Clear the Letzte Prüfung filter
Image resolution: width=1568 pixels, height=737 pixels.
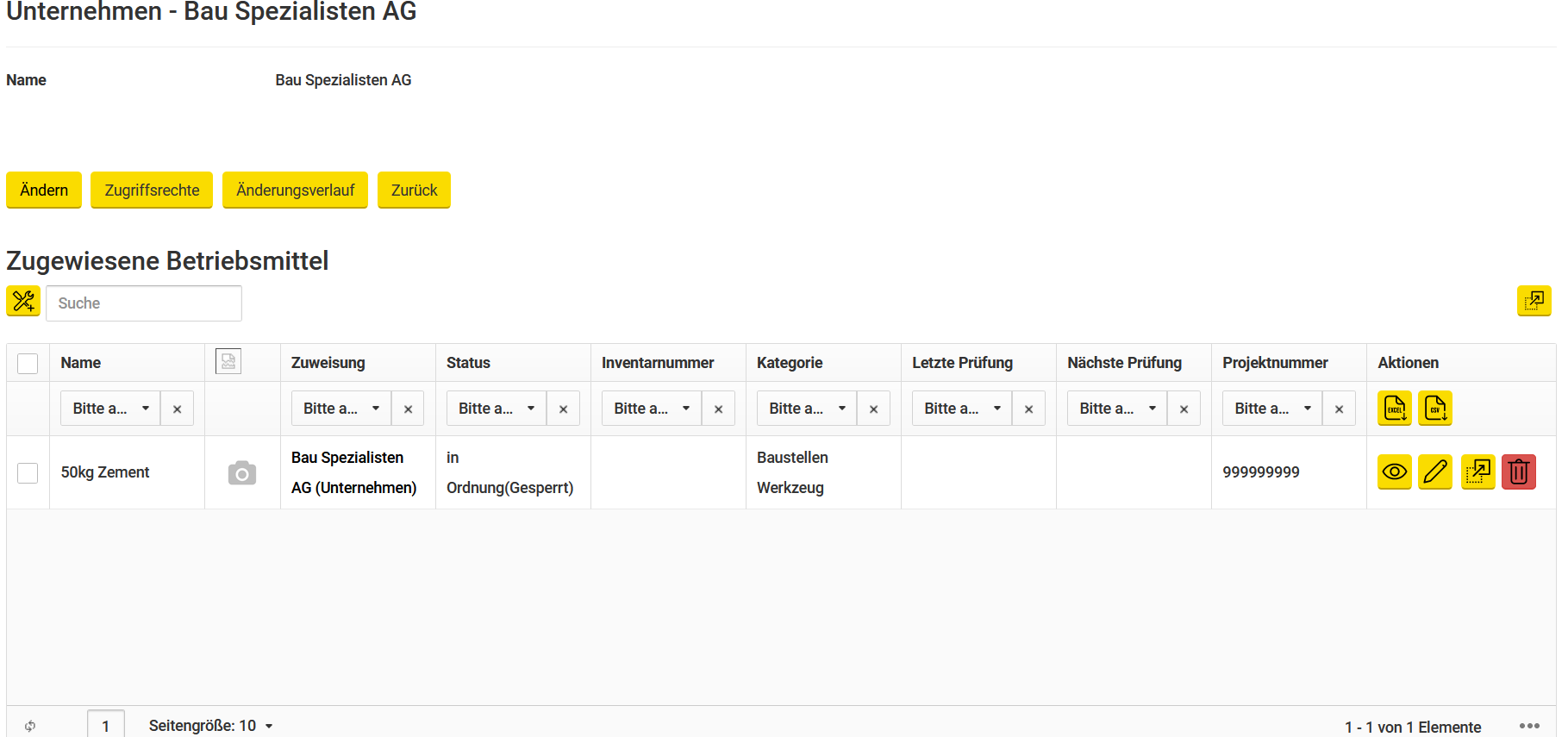tap(1028, 409)
